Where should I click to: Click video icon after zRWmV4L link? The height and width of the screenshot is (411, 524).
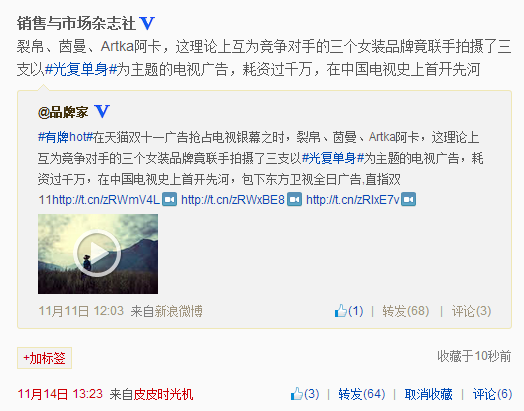click(x=169, y=199)
